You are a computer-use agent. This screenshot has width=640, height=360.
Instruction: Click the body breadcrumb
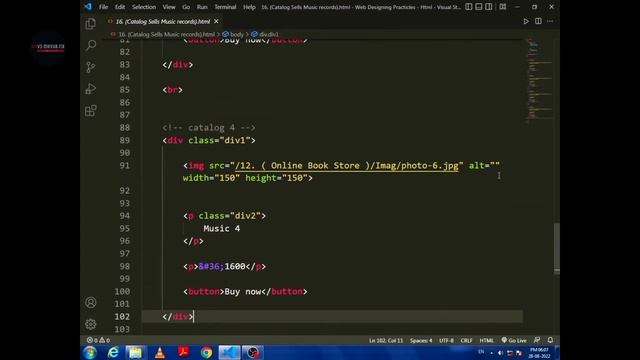pyautogui.click(x=236, y=34)
